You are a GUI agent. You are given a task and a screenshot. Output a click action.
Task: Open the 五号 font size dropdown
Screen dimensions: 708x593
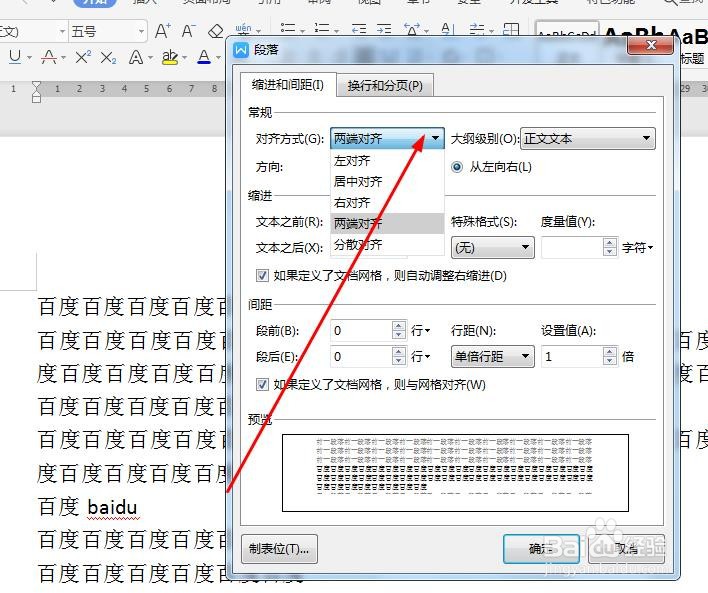click(141, 32)
